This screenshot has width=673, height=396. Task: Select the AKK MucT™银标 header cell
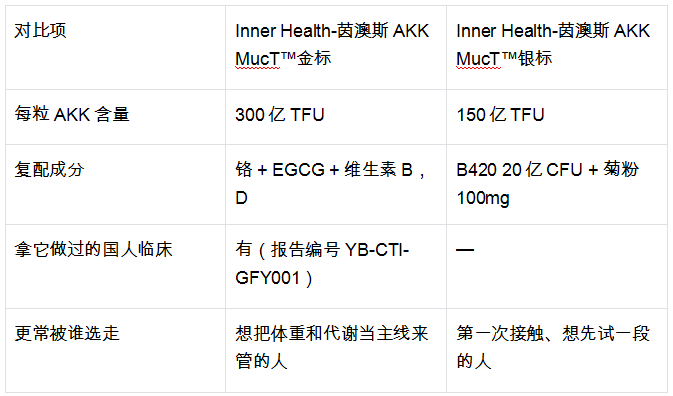[557, 48]
